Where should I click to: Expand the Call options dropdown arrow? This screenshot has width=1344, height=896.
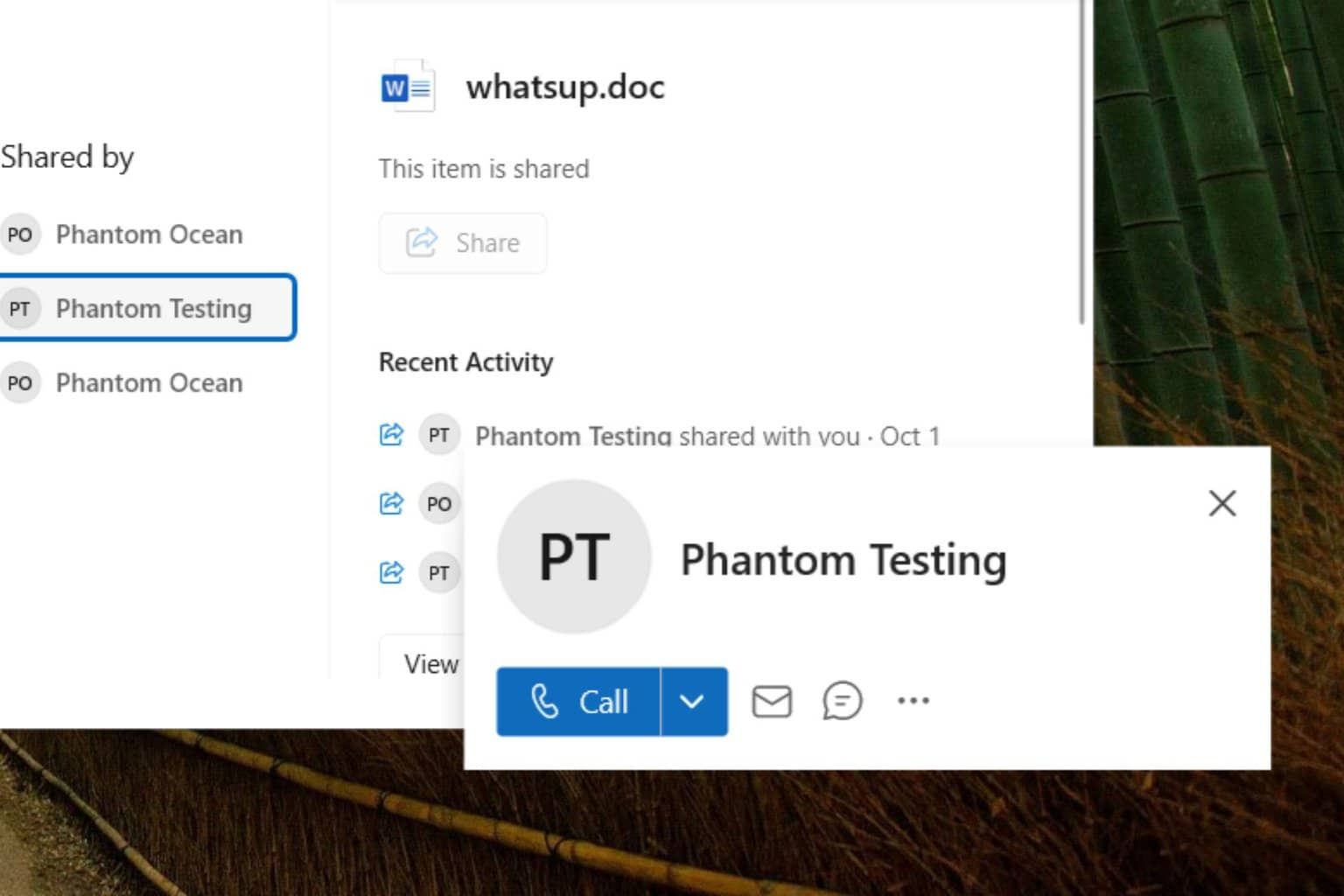tap(694, 702)
